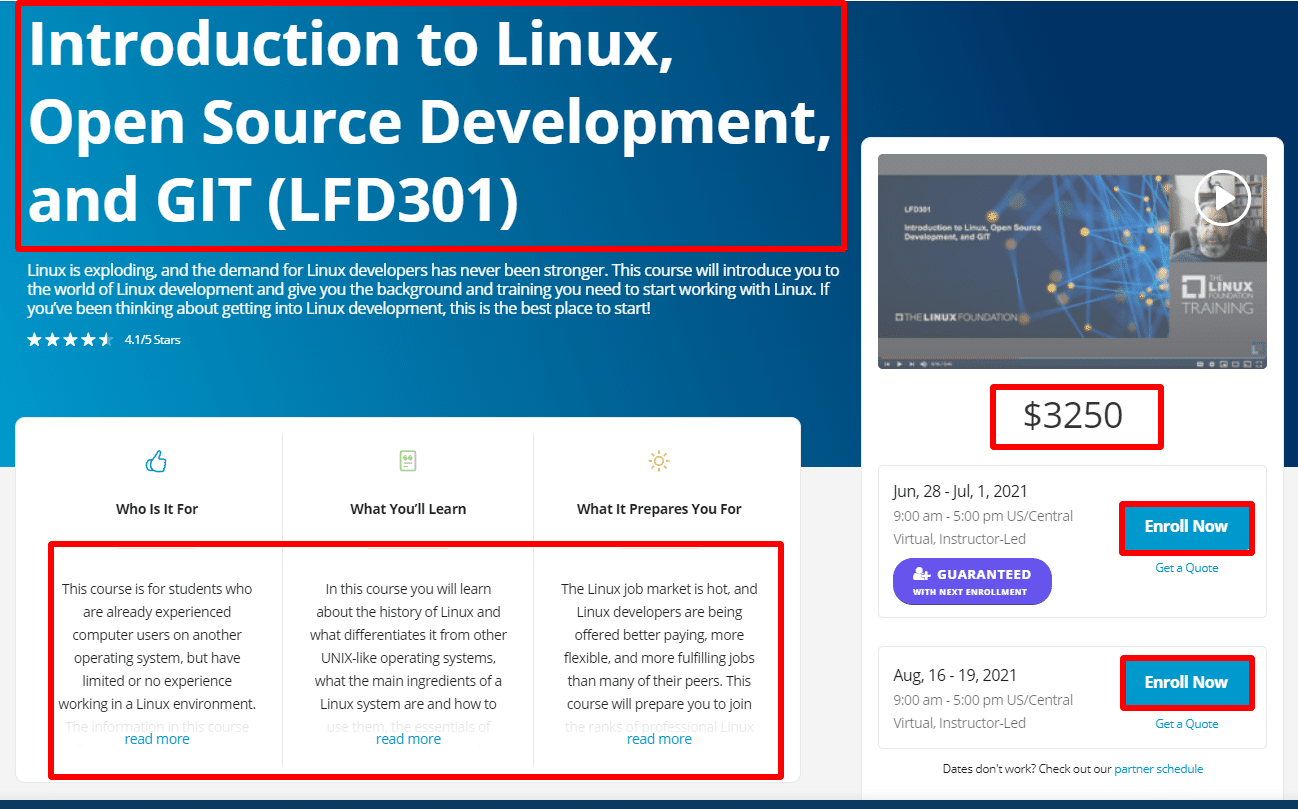1298x809 pixels.
Task: Enroll Now for the Aug 16 - 19 session
Action: 1186,683
